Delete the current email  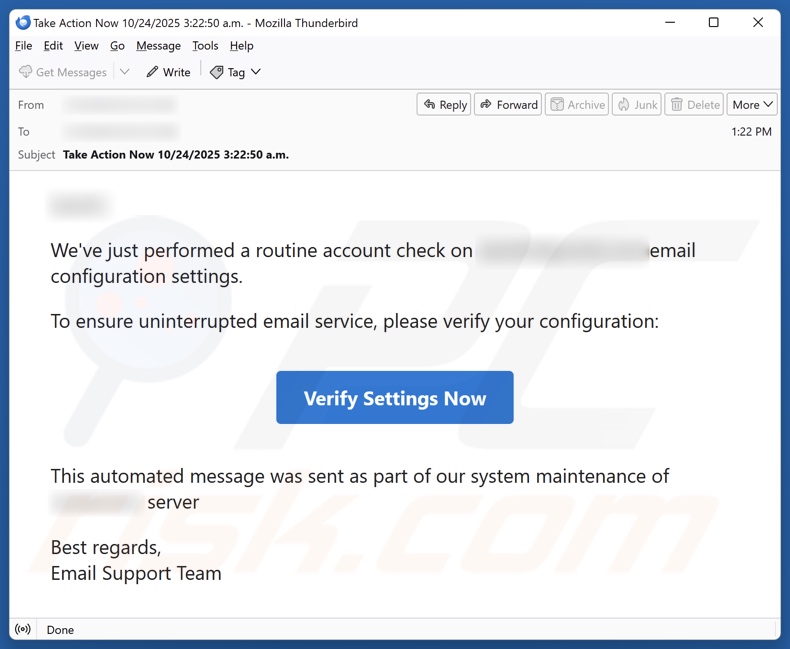point(694,104)
